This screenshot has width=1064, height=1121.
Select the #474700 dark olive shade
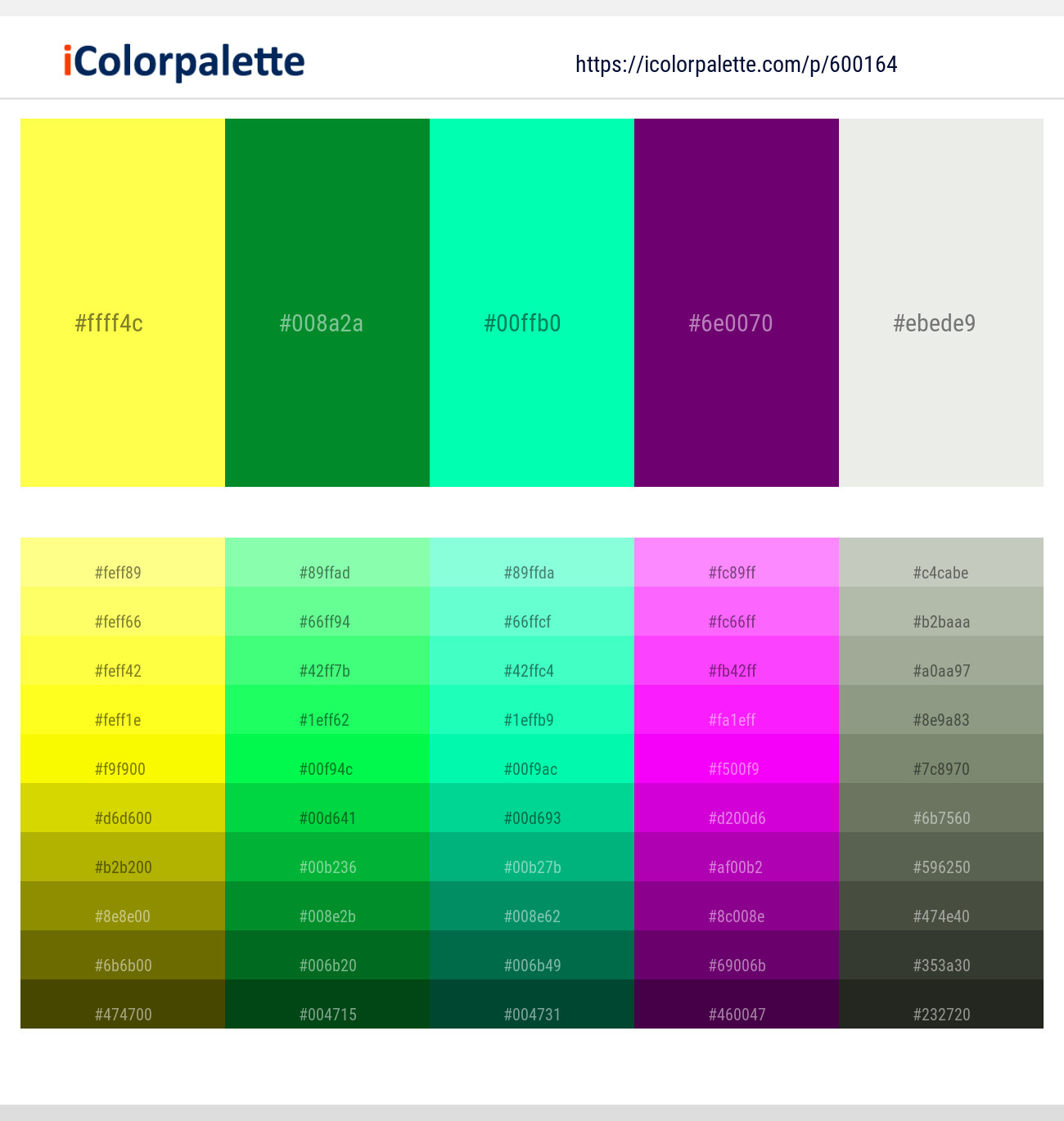coord(123,1004)
